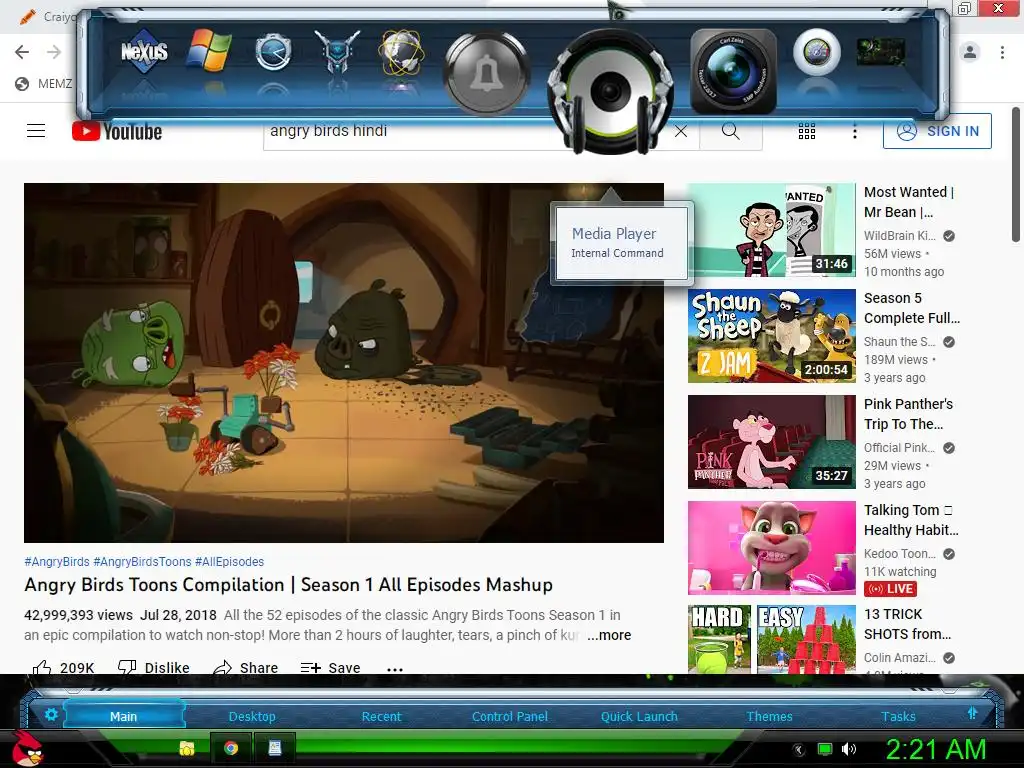Click the clock icon in the Nexus dock
Screen dimensions: 1024x768
click(x=273, y=52)
